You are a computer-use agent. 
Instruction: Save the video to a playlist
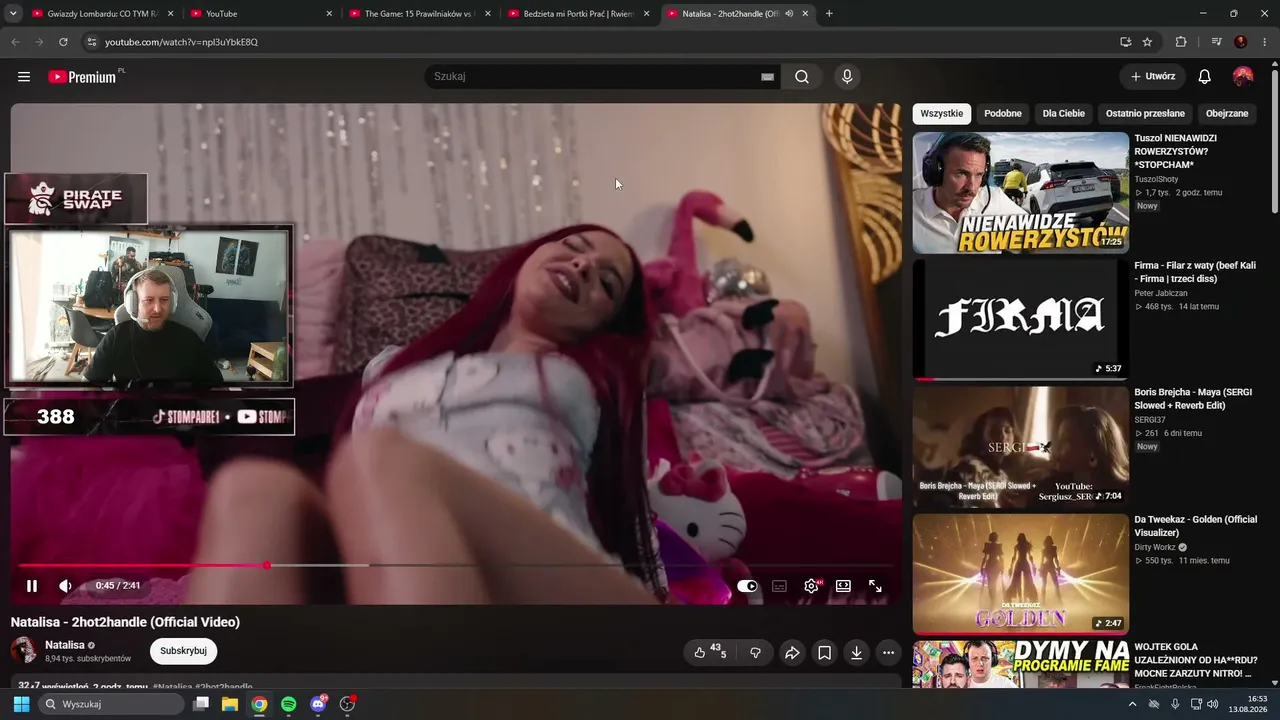point(824,652)
